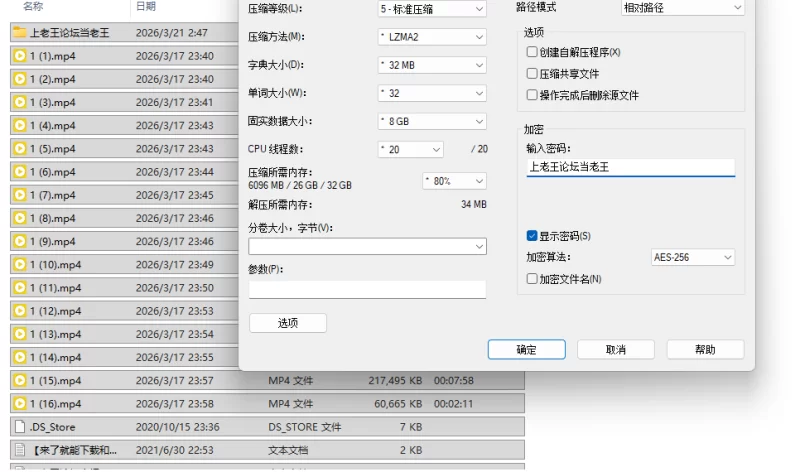Click the video icon of 1 (1).mp4
800x472 pixels.
coord(19,56)
